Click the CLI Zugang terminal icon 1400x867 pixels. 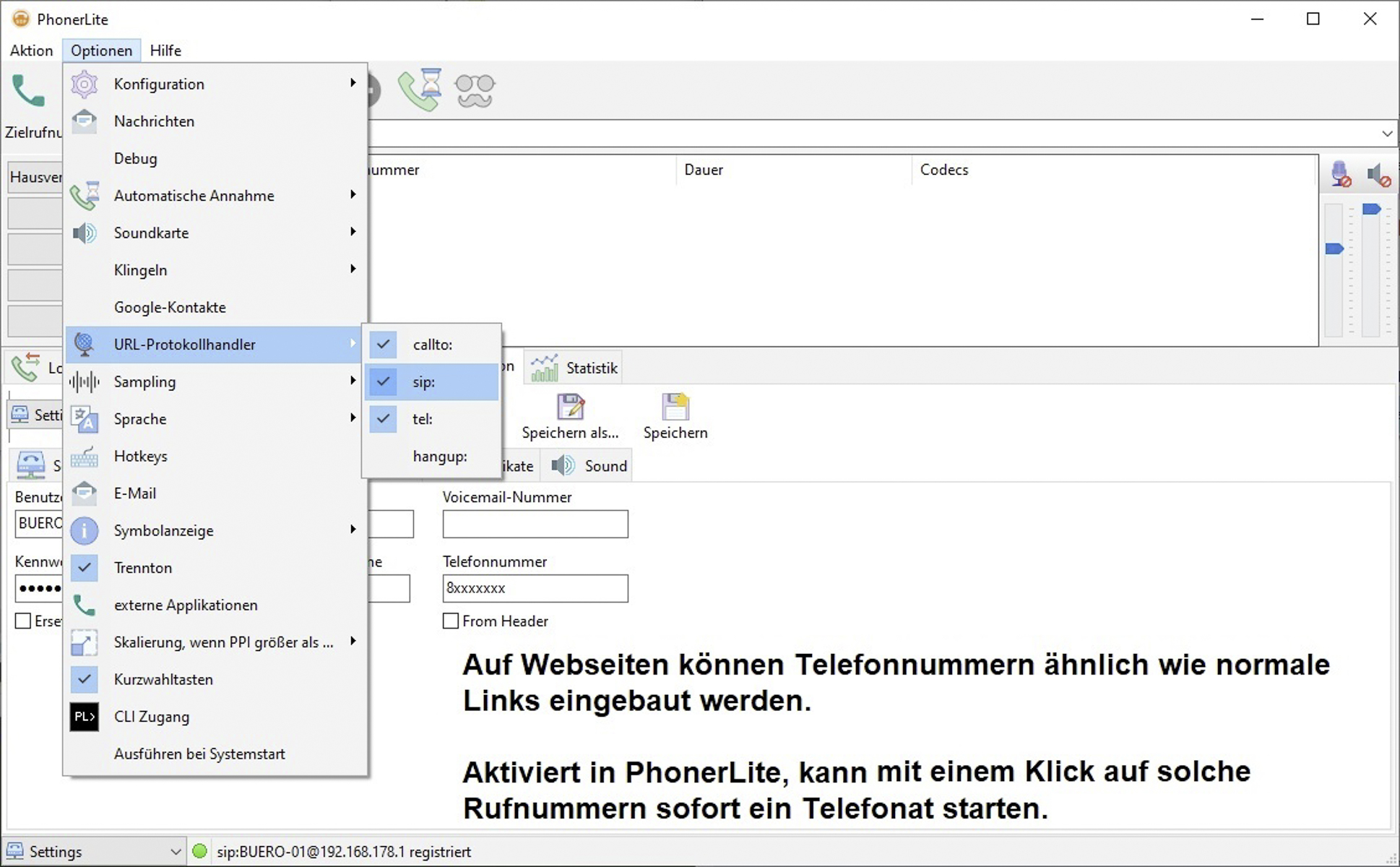85,717
